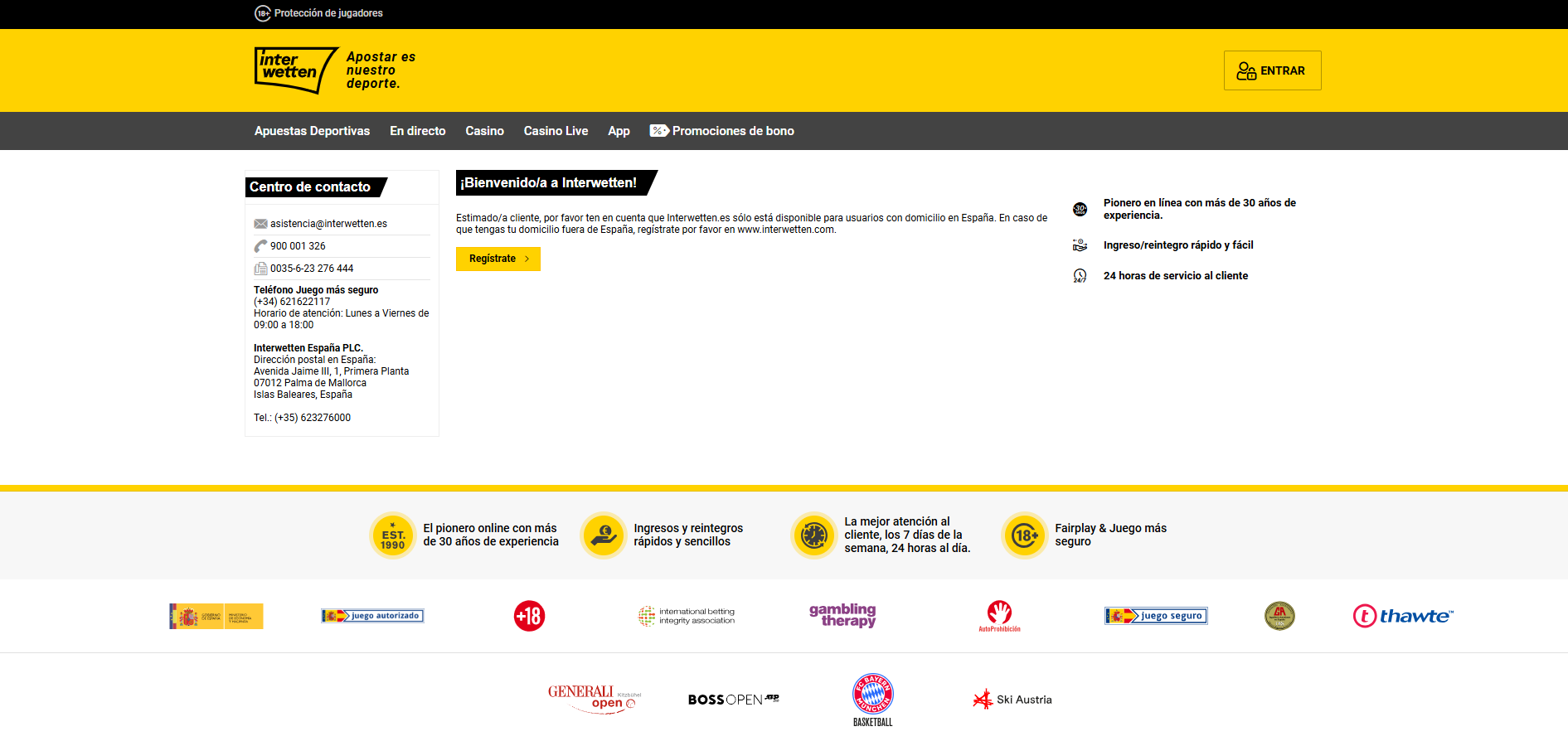Screen dimensions: 1568x746
Task: Click the Generali Open sponsor logo
Action: tap(594, 699)
